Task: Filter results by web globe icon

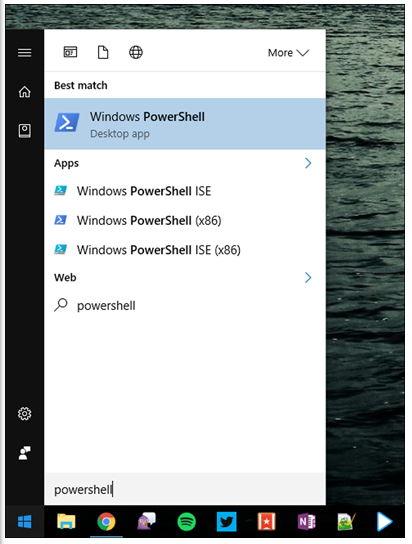Action: [x=136, y=52]
